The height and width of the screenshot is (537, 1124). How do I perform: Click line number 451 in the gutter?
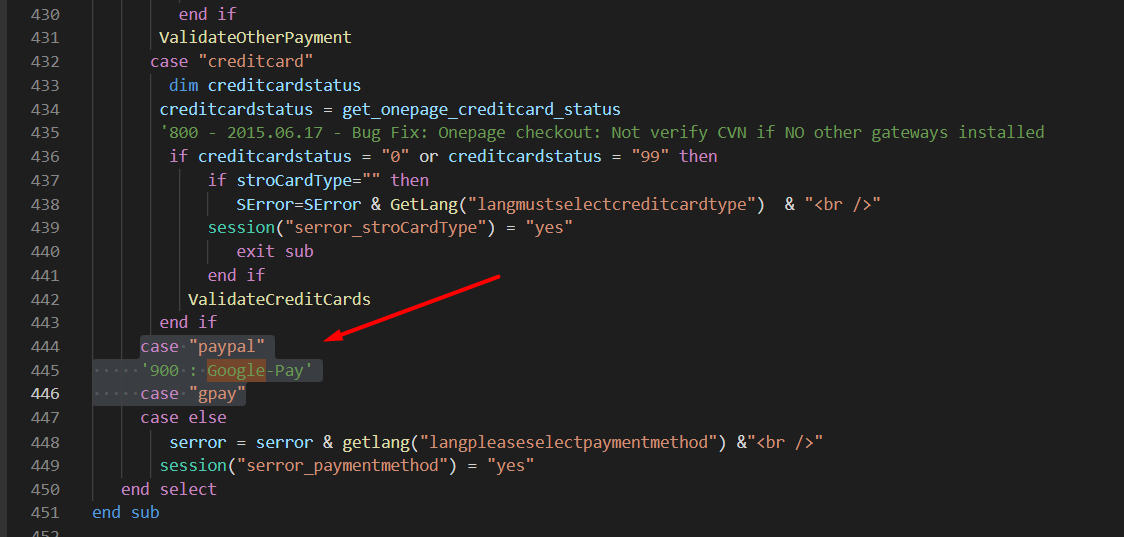pyautogui.click(x=44, y=513)
